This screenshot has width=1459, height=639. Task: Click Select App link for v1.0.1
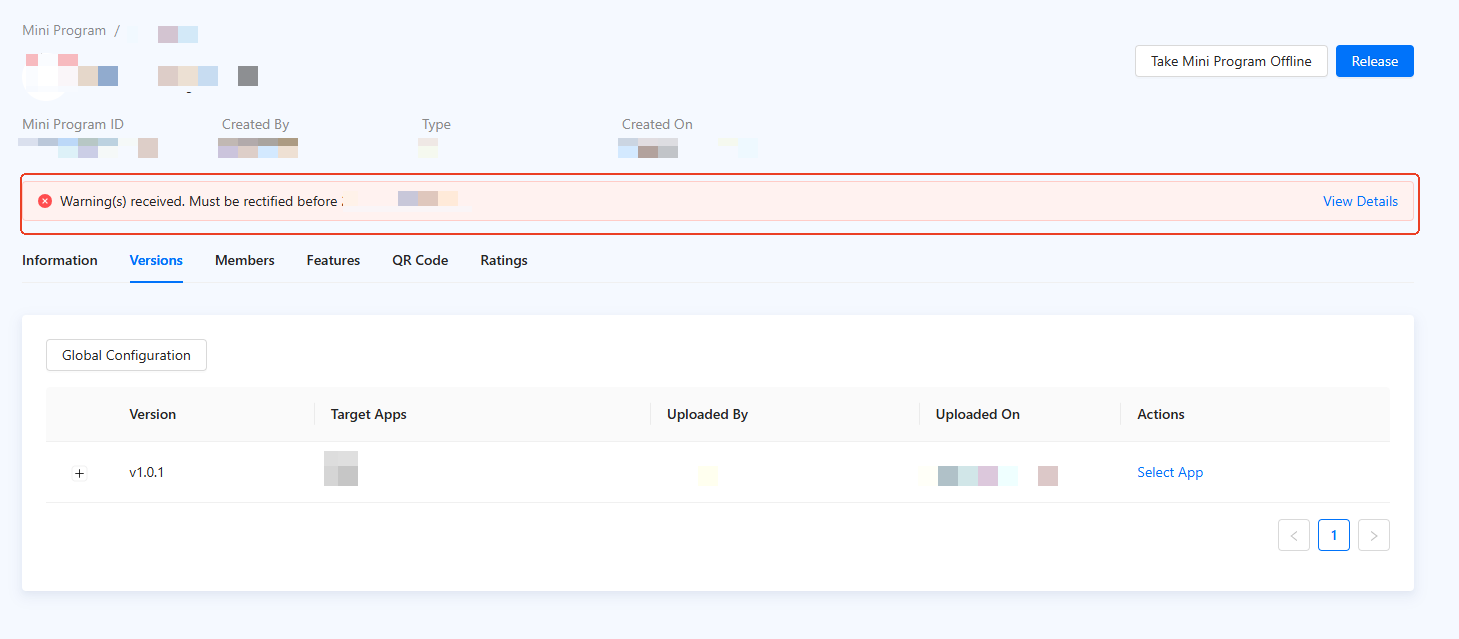(1169, 472)
